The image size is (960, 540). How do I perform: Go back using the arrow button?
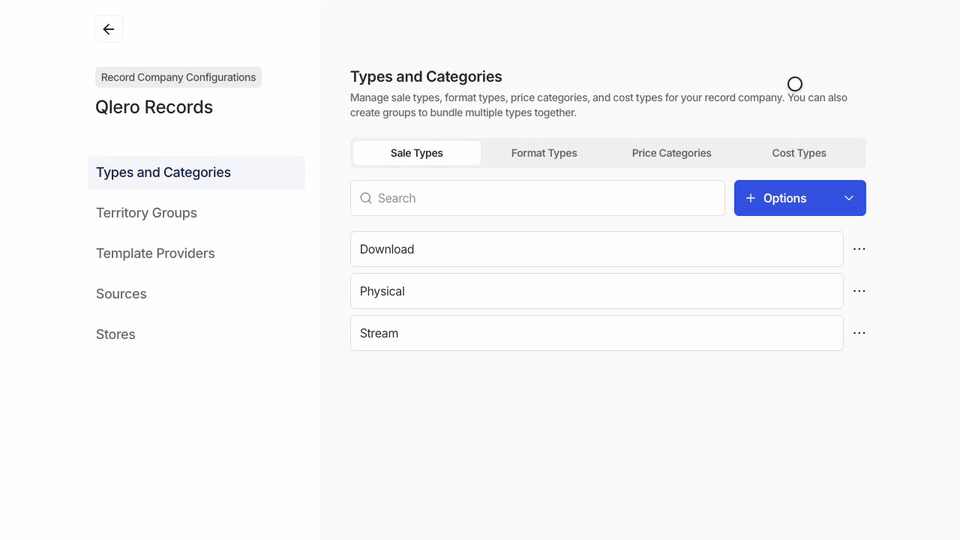click(x=108, y=29)
